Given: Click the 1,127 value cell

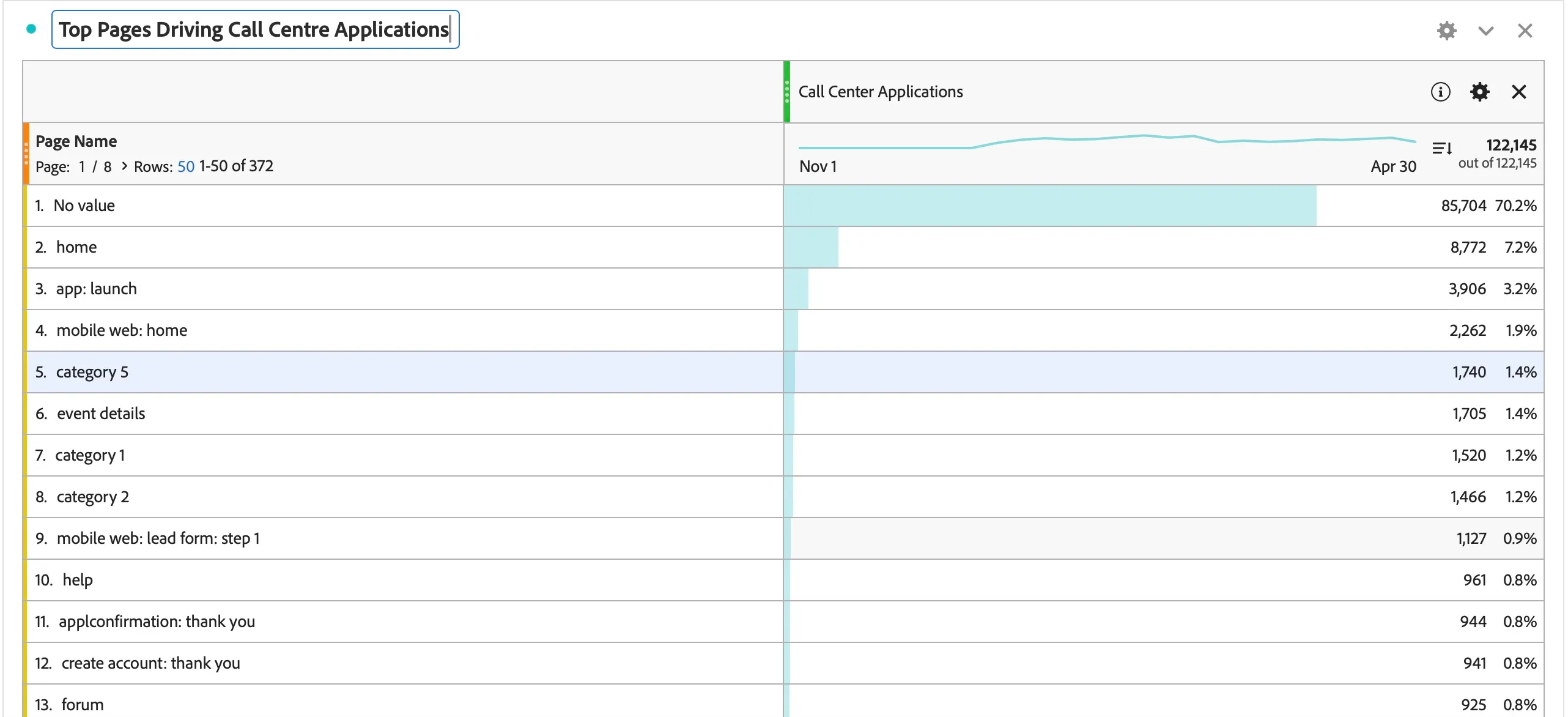Looking at the screenshot, I should (x=1471, y=538).
